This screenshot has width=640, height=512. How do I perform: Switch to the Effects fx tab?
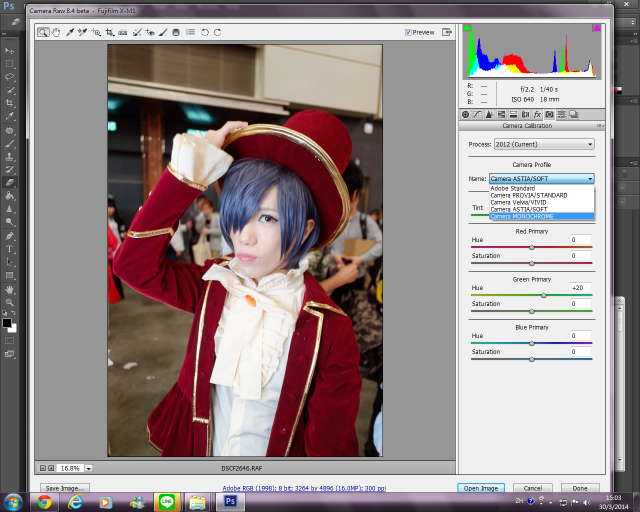pyautogui.click(x=537, y=114)
